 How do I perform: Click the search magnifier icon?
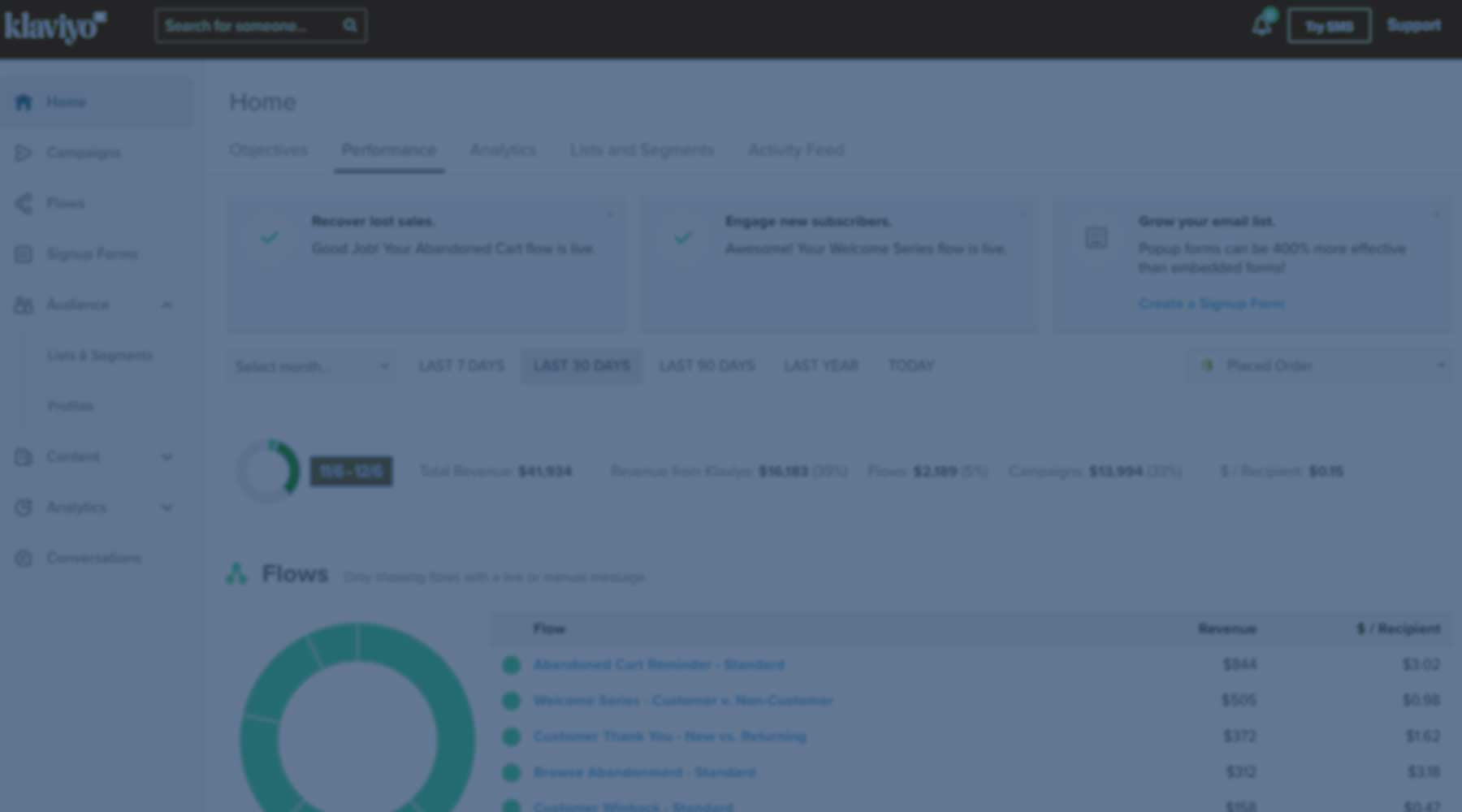click(350, 26)
